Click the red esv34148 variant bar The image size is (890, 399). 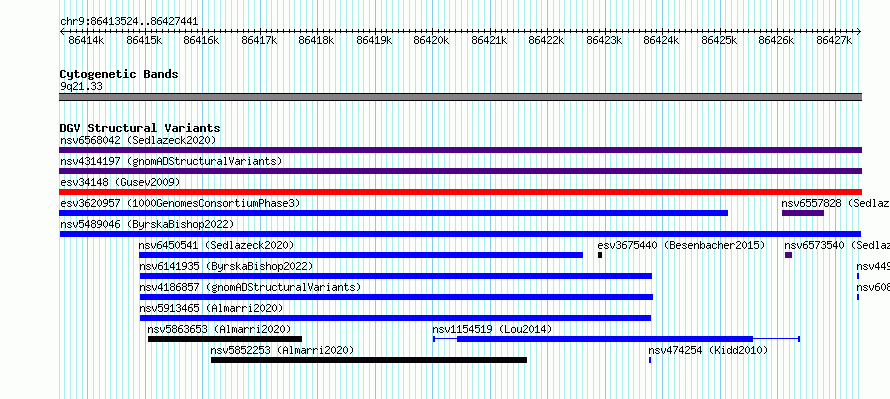click(x=460, y=192)
